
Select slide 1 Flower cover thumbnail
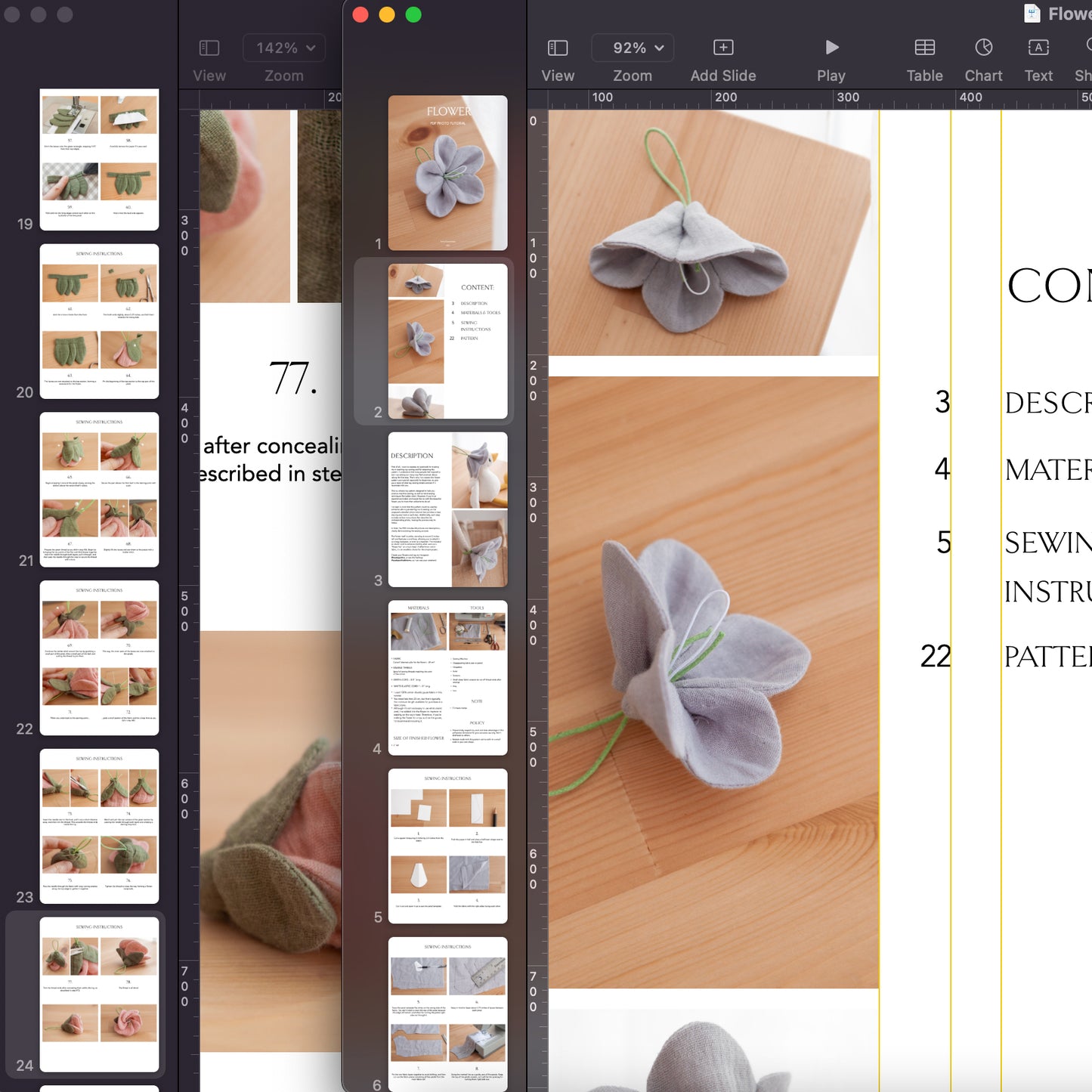point(447,173)
